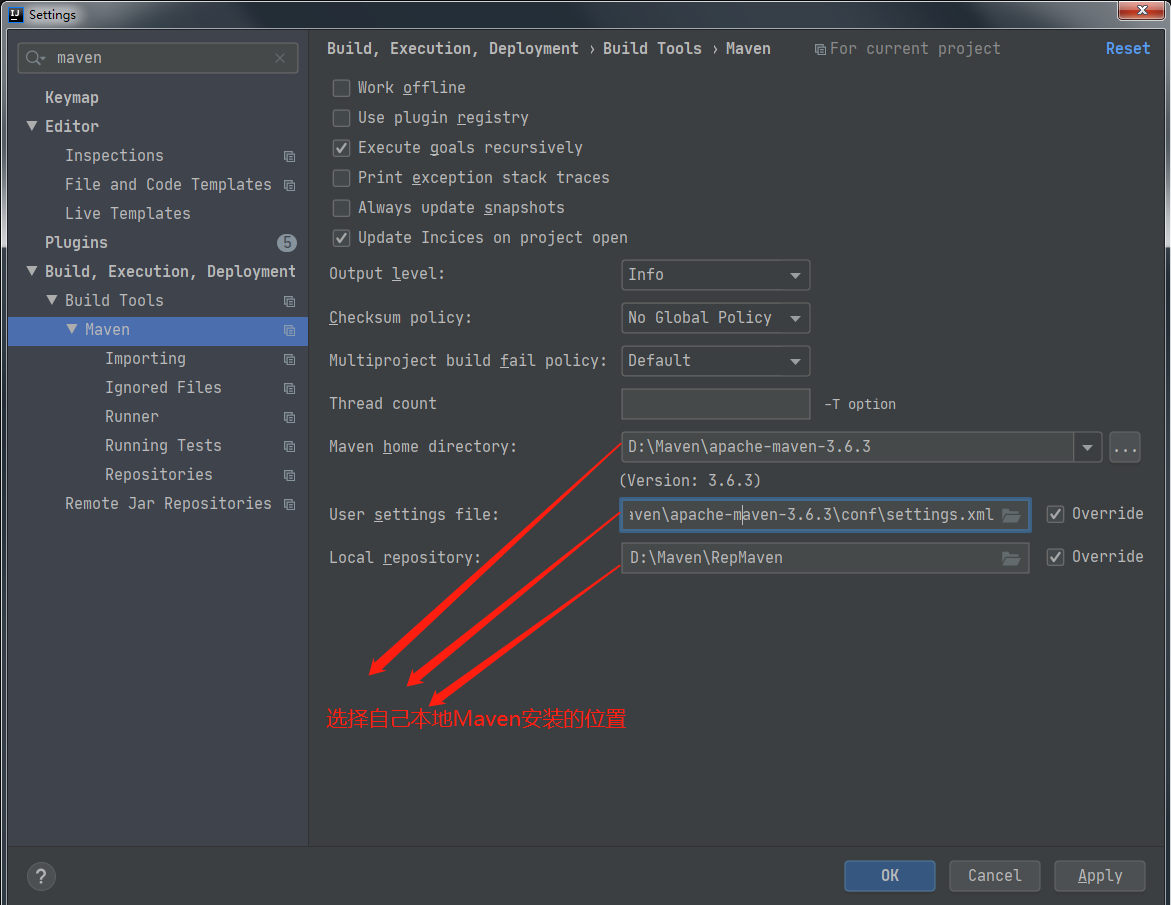Open the Runner settings page
Image resolution: width=1171 pixels, height=905 pixels.
tap(132, 417)
